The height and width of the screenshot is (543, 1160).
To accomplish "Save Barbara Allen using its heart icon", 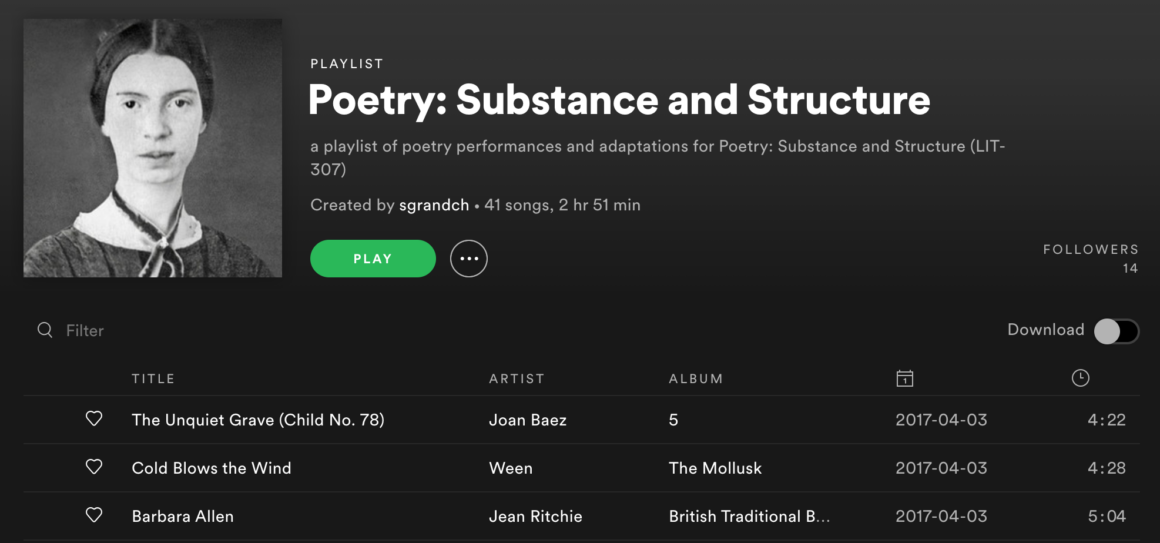I will click(x=94, y=516).
